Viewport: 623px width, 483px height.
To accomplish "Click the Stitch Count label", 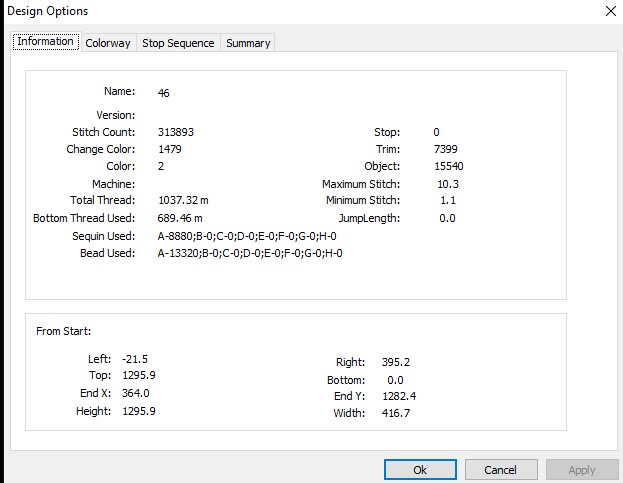I will 103,132.
